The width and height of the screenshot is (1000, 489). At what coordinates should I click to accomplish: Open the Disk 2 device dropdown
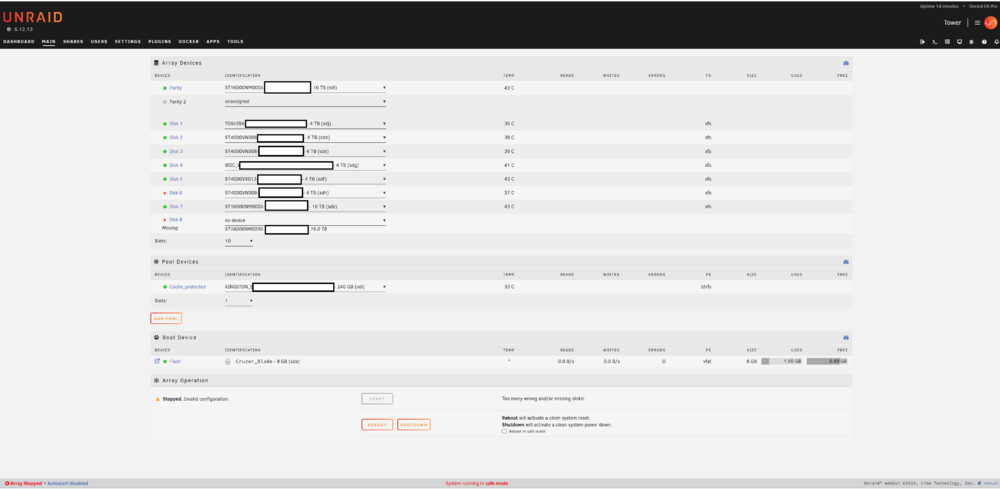[305, 137]
